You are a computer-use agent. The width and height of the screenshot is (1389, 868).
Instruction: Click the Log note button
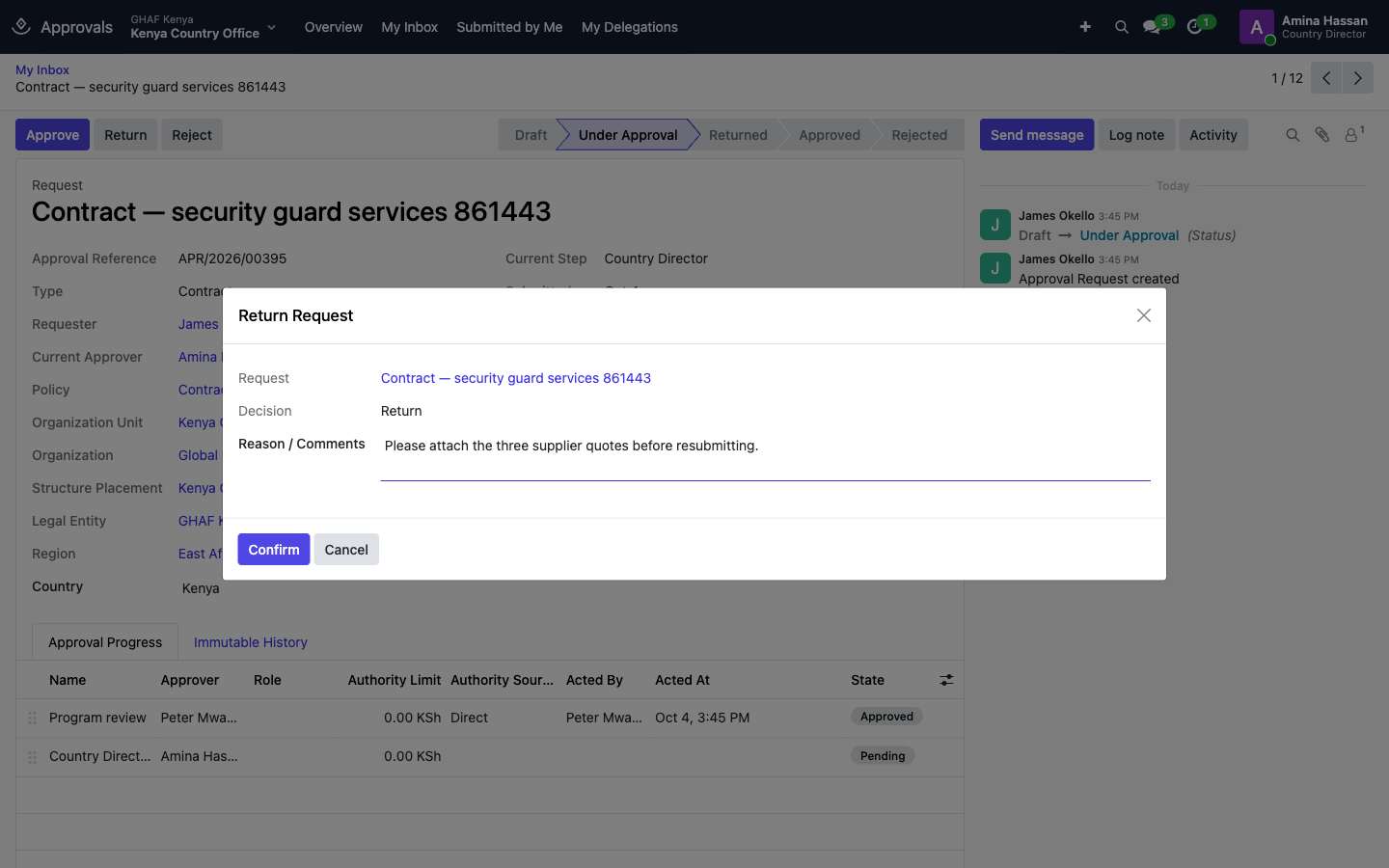(x=1136, y=135)
